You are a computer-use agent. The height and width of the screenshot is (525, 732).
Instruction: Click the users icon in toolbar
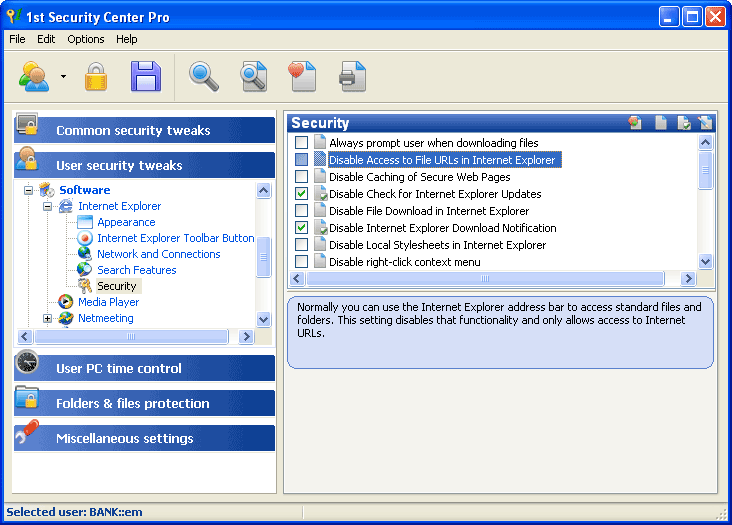34,77
